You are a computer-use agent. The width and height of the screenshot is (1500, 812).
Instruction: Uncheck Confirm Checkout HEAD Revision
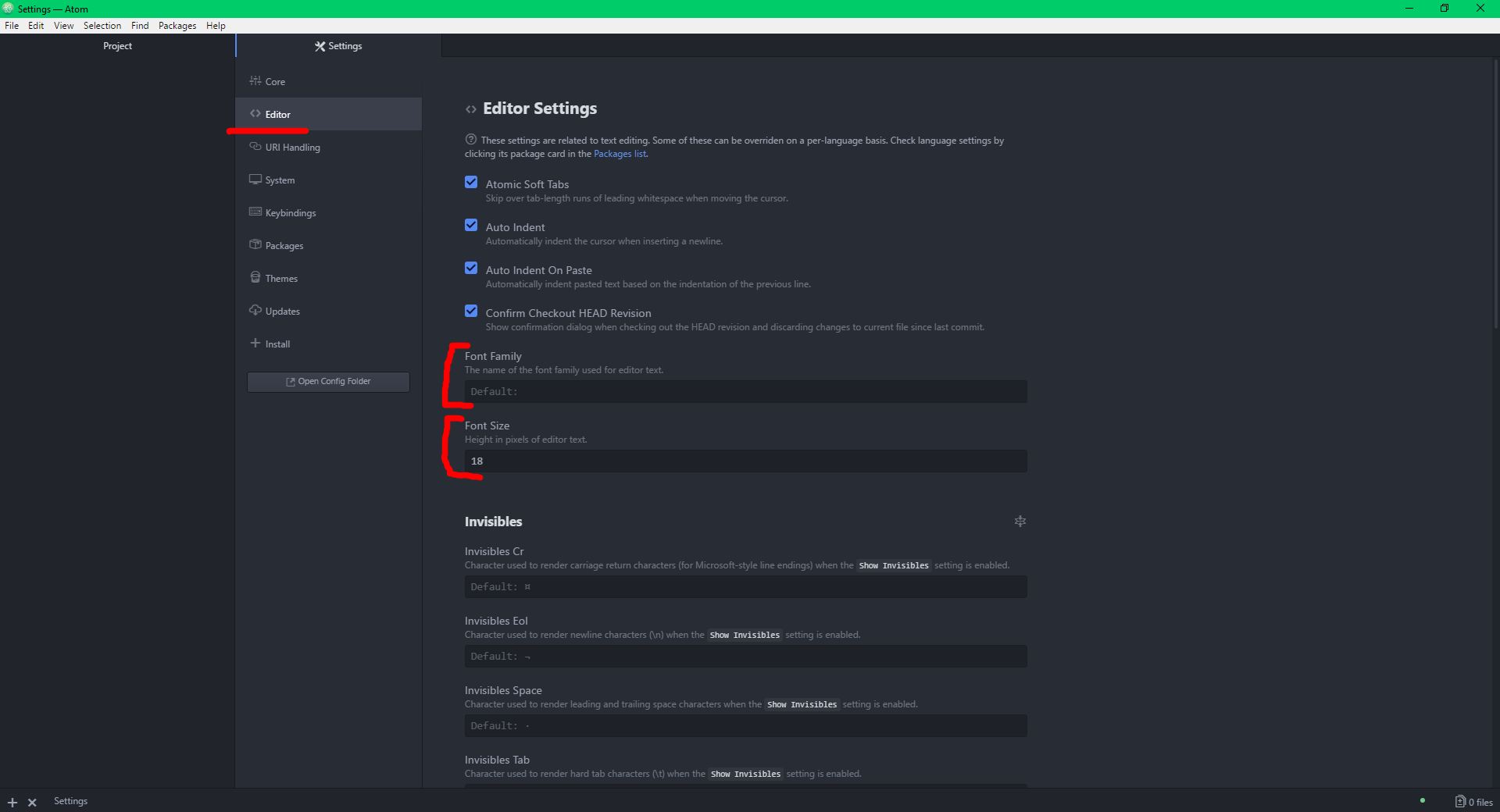(x=471, y=312)
